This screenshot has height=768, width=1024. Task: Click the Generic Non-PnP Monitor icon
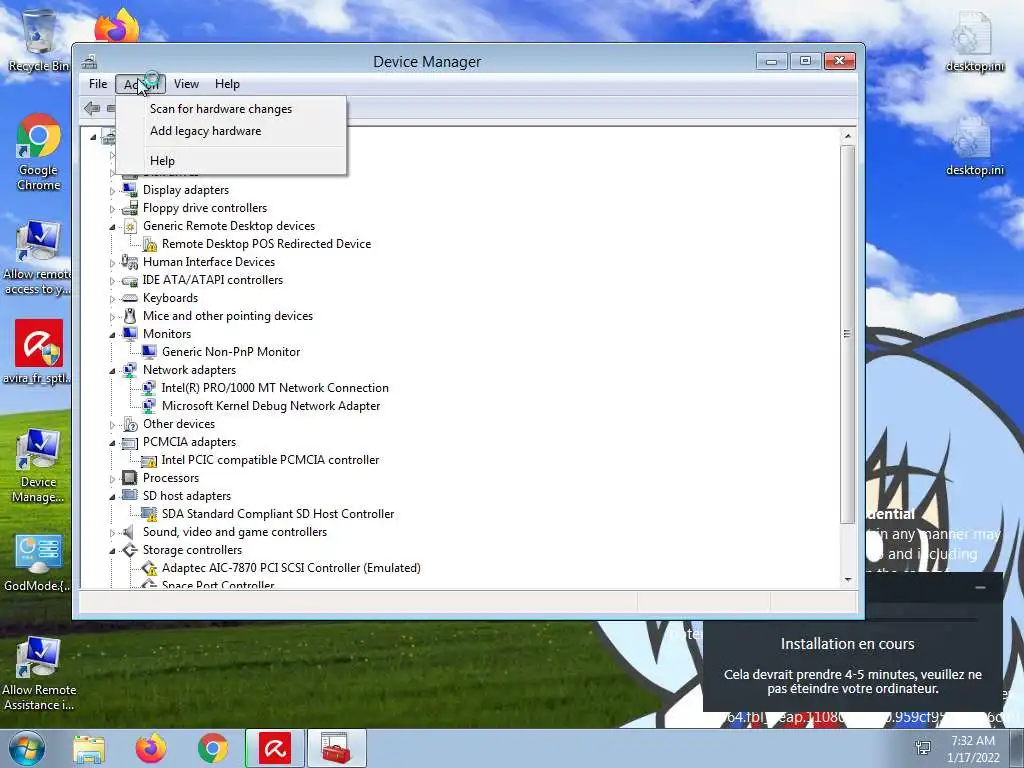click(x=149, y=352)
